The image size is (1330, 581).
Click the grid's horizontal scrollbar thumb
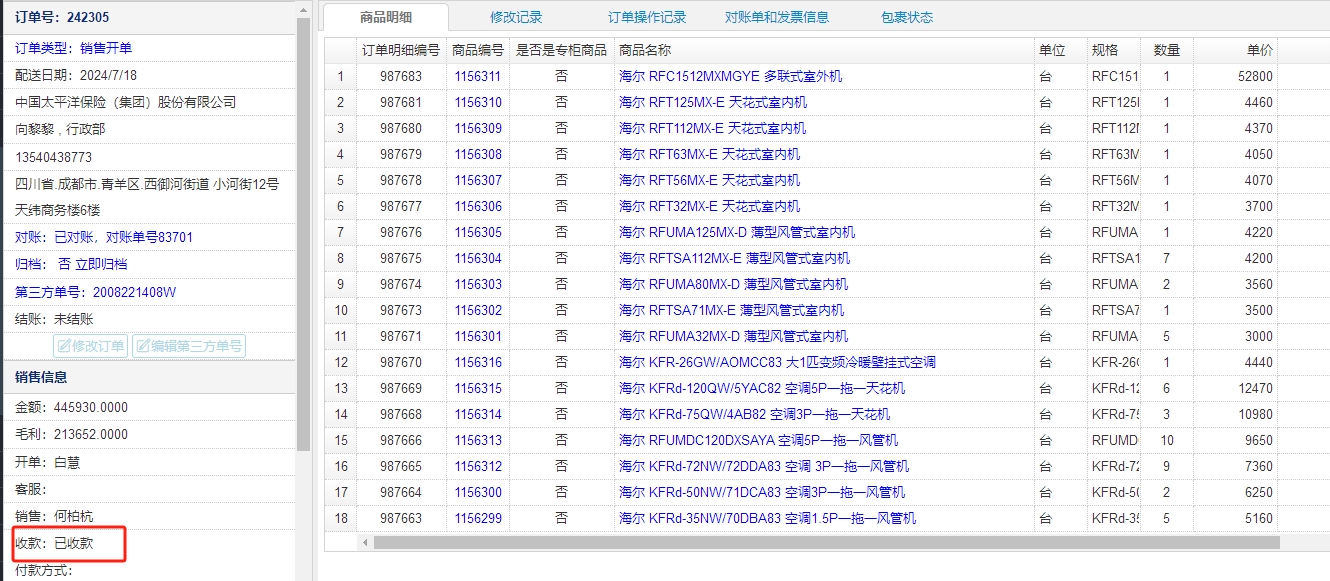tap(826, 542)
